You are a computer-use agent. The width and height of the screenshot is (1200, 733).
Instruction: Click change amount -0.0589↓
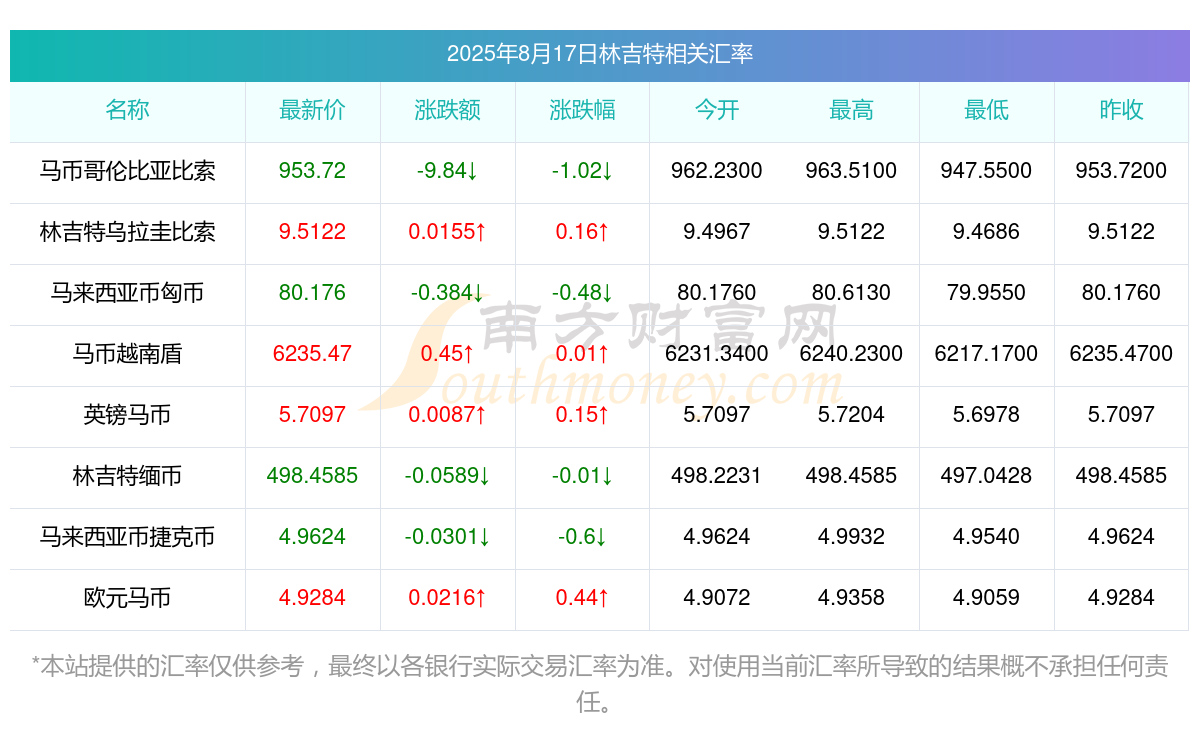tap(447, 476)
